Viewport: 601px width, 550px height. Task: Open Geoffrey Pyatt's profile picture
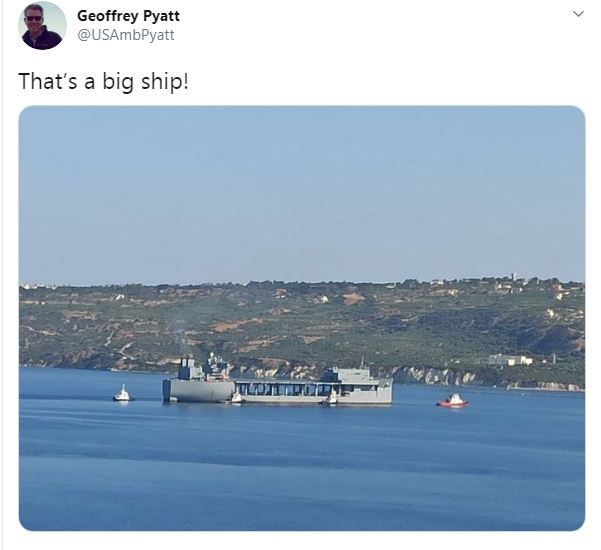pyautogui.click(x=42, y=26)
